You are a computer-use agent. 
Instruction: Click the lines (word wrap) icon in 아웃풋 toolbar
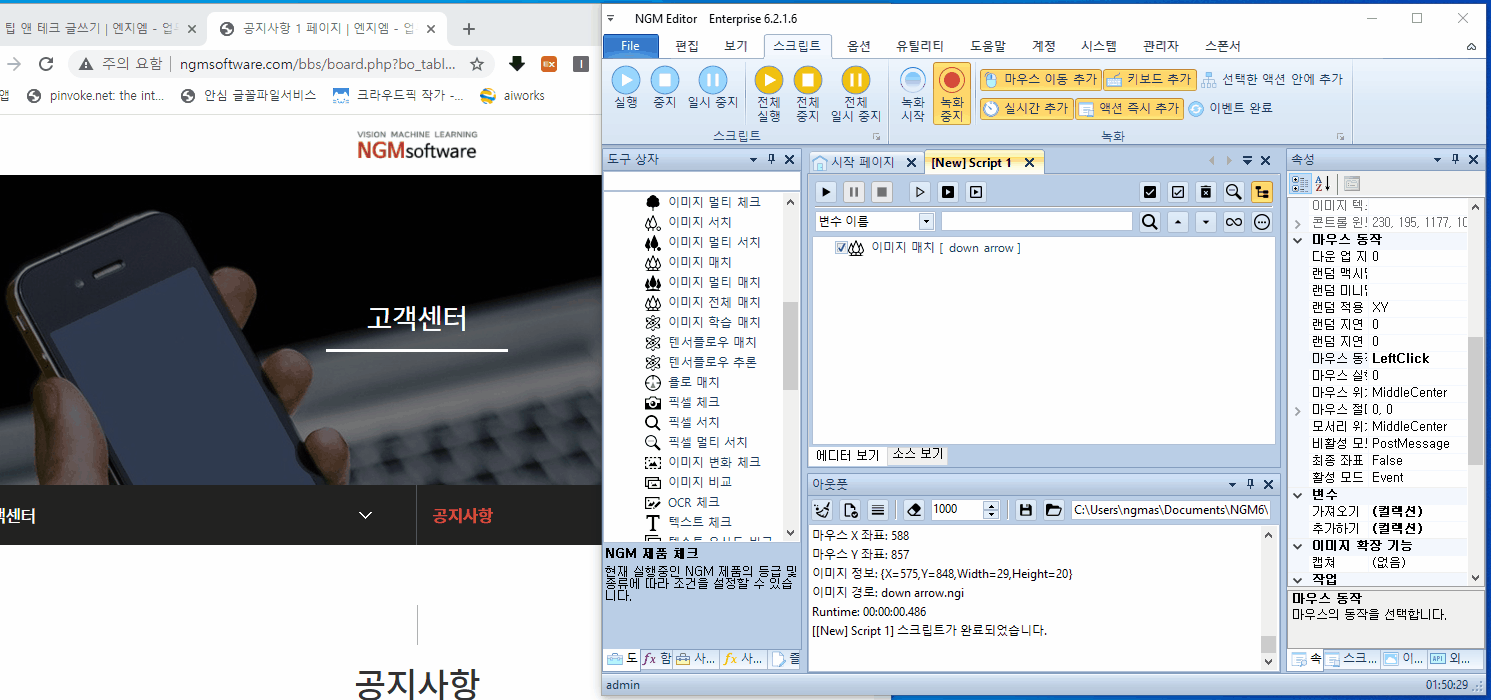878,510
